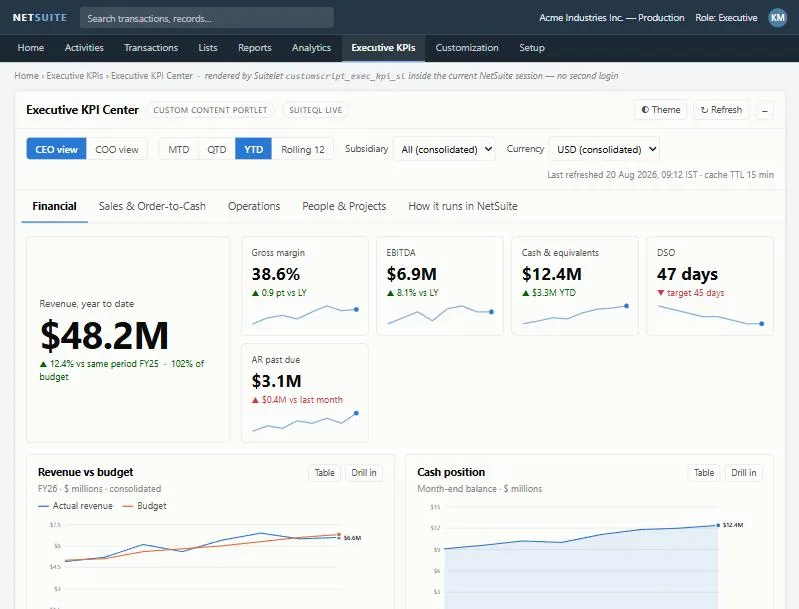
Task: Open the Transactions menu
Action: pos(151,47)
